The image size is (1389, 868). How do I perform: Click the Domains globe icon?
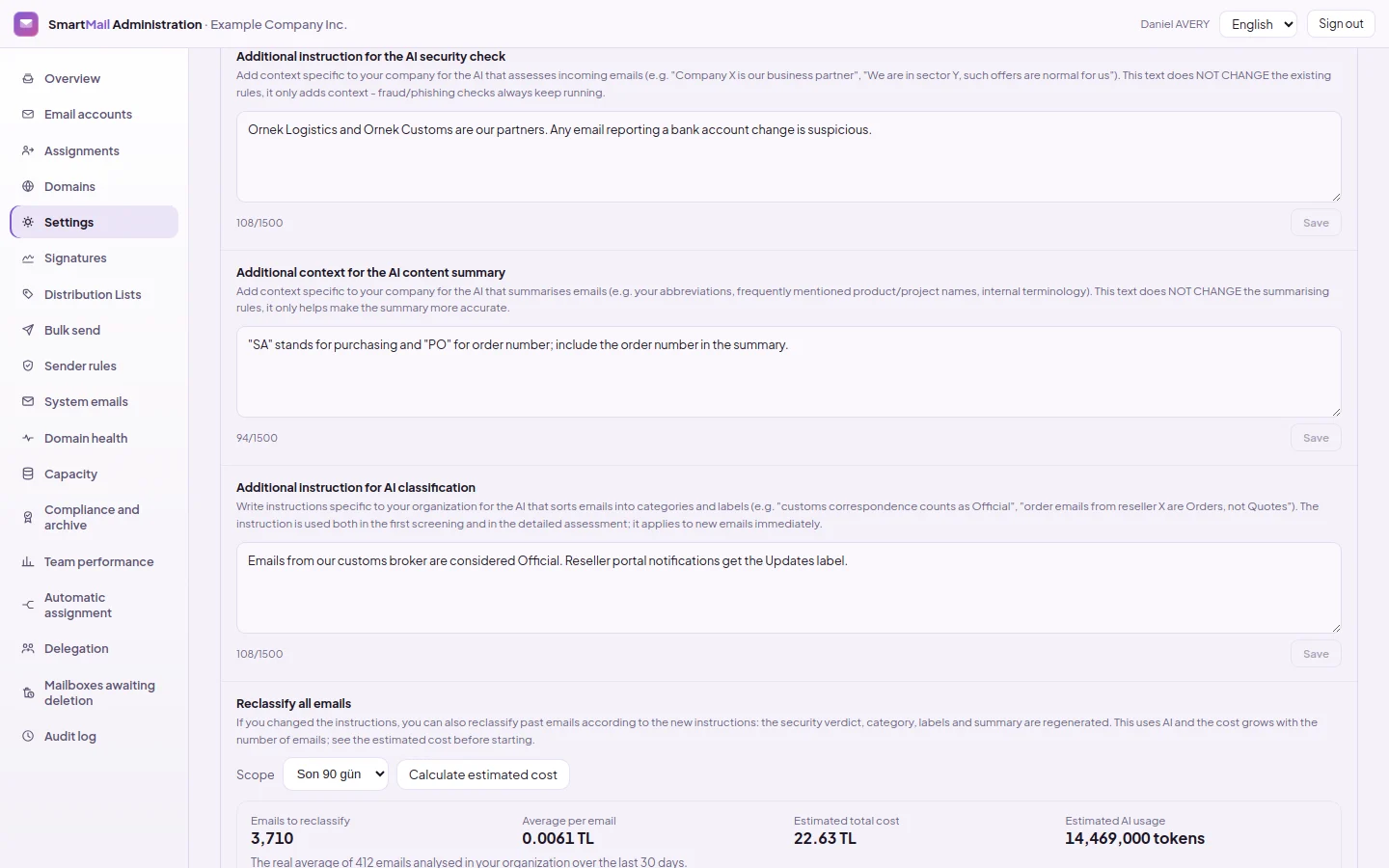coord(28,187)
